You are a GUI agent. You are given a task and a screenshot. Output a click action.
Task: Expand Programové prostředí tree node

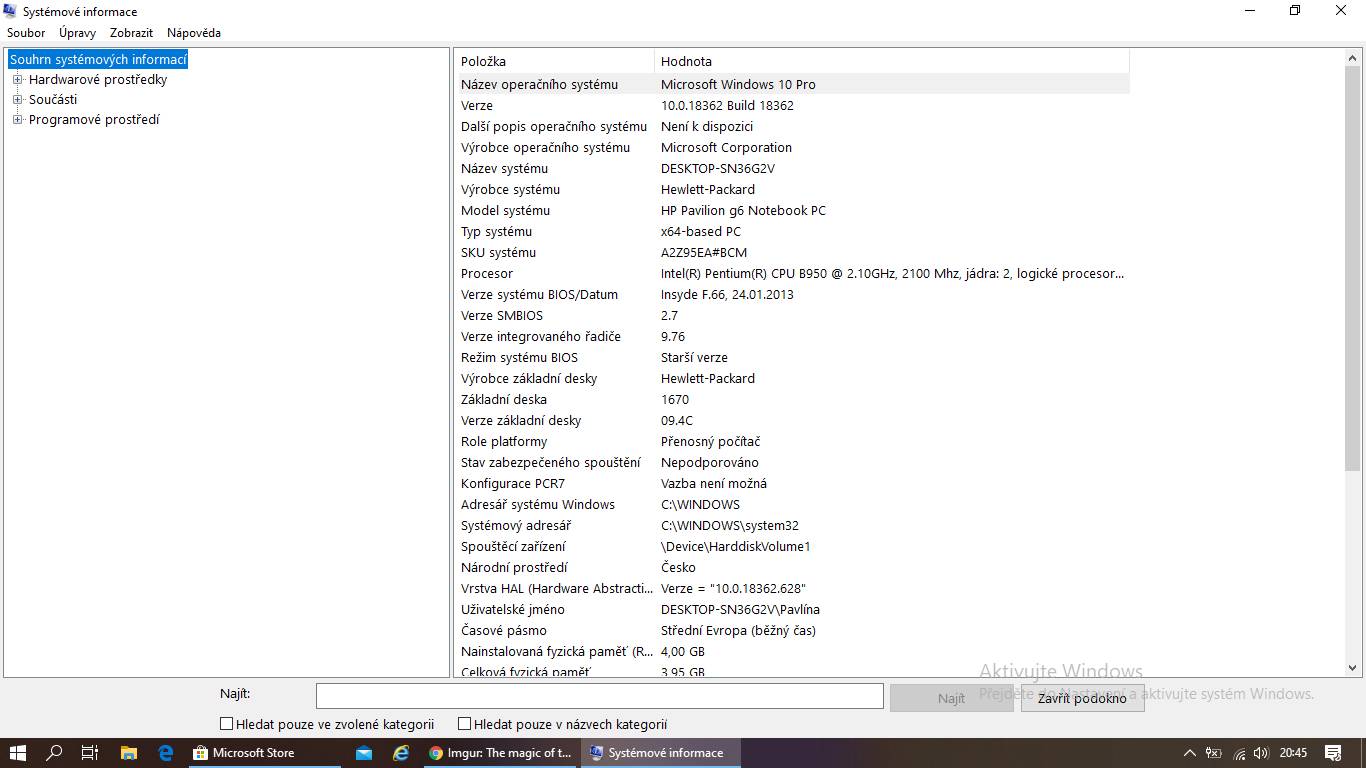tap(17, 120)
